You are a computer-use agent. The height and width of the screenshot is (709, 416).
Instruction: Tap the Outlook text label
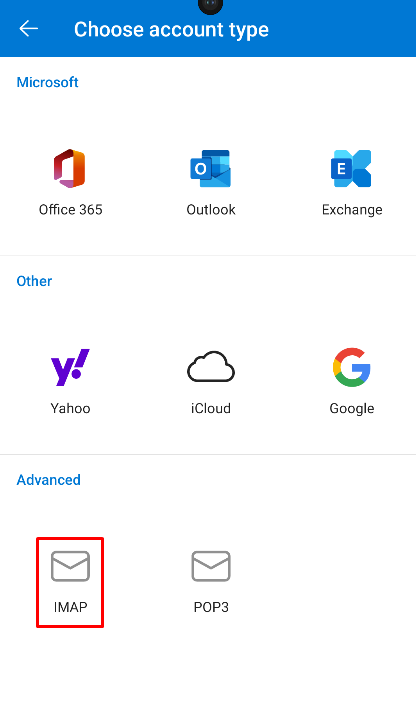[x=211, y=210]
